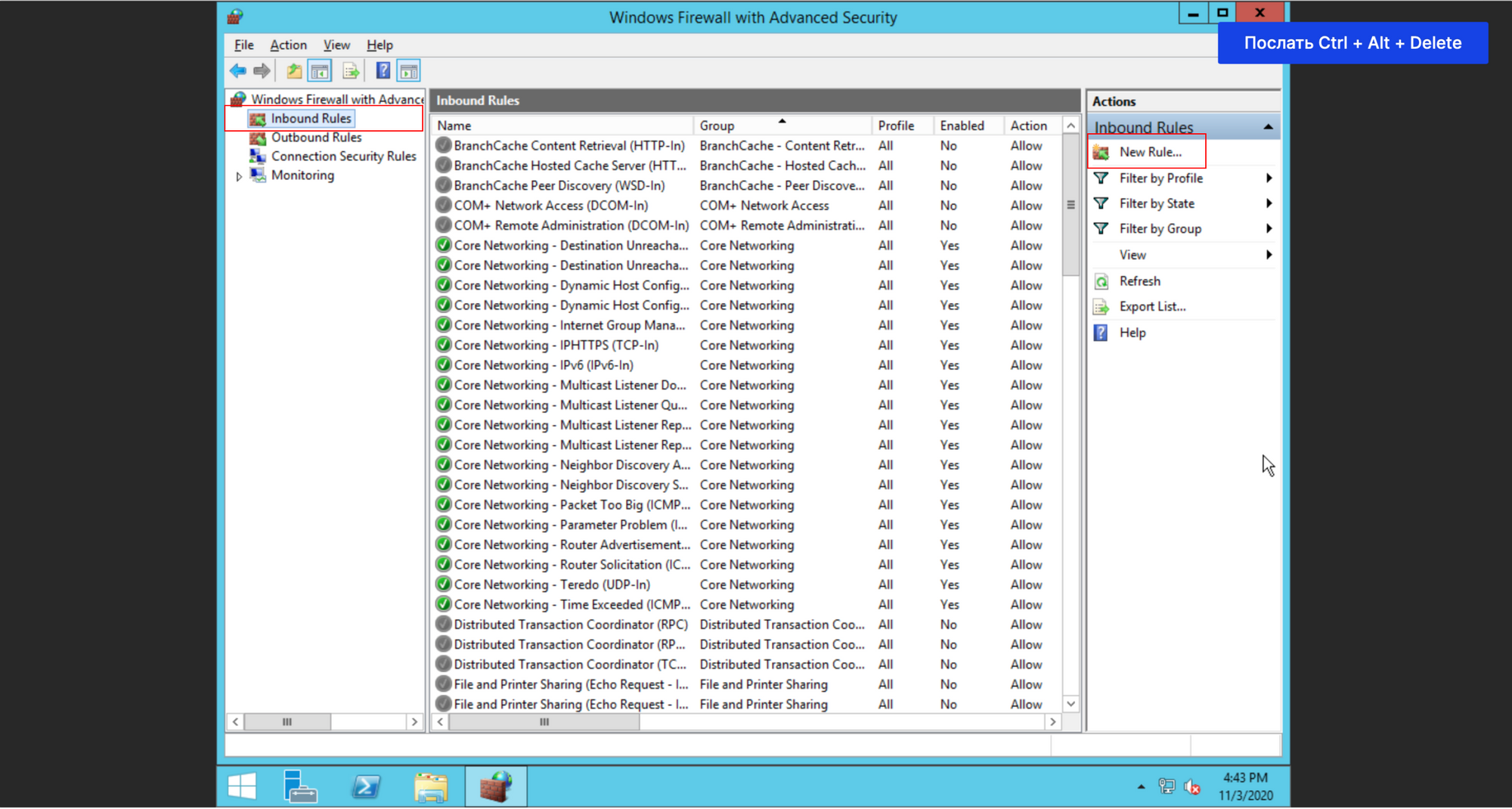Open Filter by State submenu

1183,203
